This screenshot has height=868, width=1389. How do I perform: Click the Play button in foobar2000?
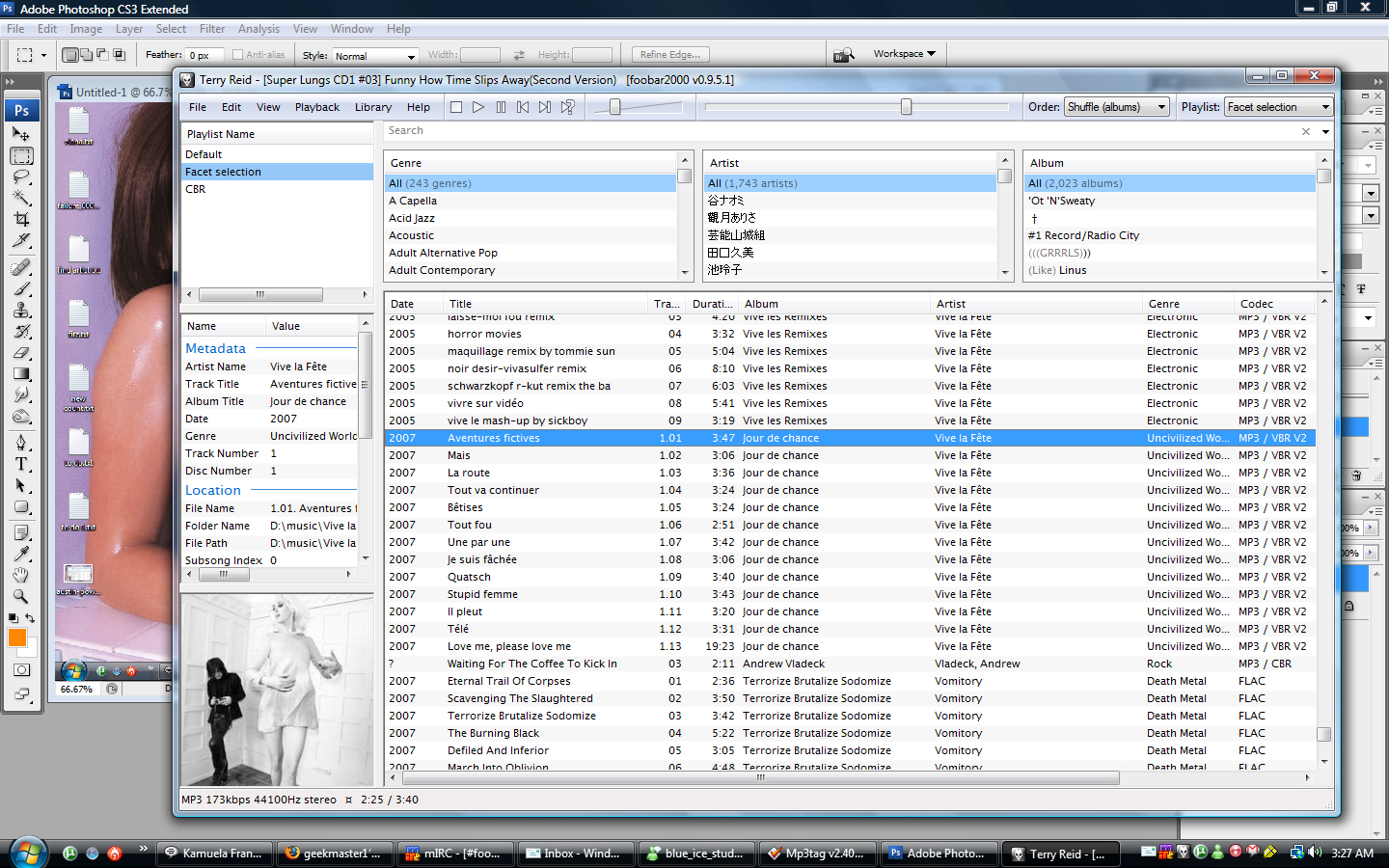click(478, 107)
